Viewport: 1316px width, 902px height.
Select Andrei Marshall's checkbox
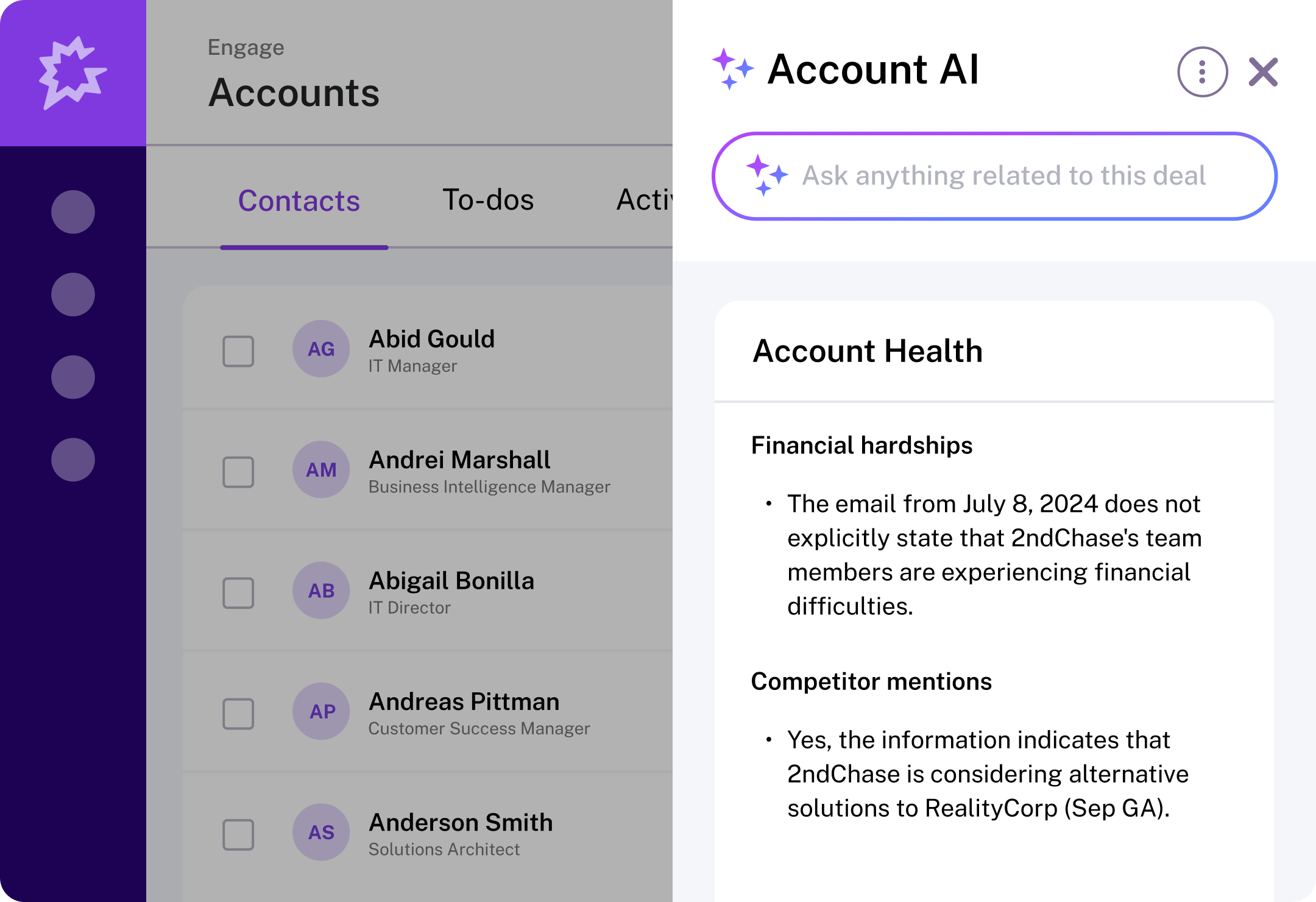click(x=238, y=472)
